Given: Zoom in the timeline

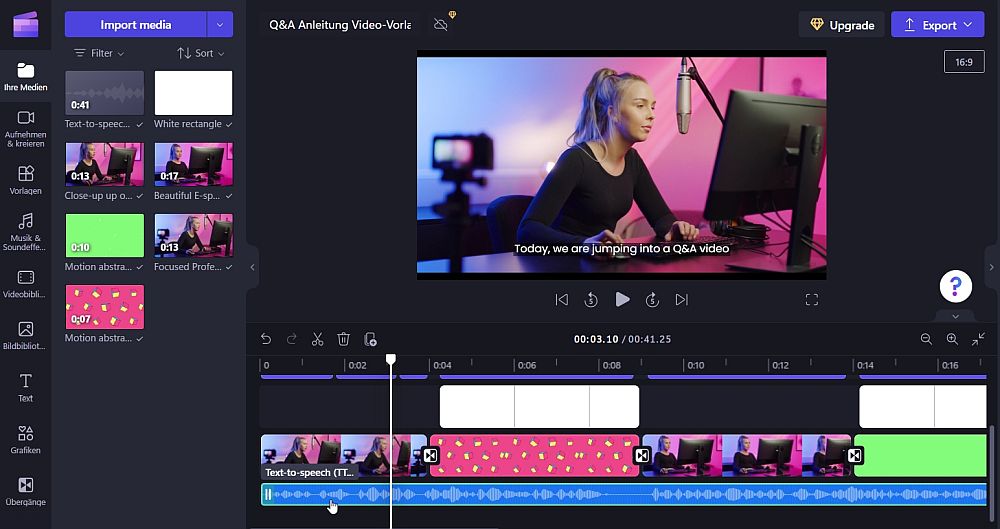Looking at the screenshot, I should [x=952, y=339].
